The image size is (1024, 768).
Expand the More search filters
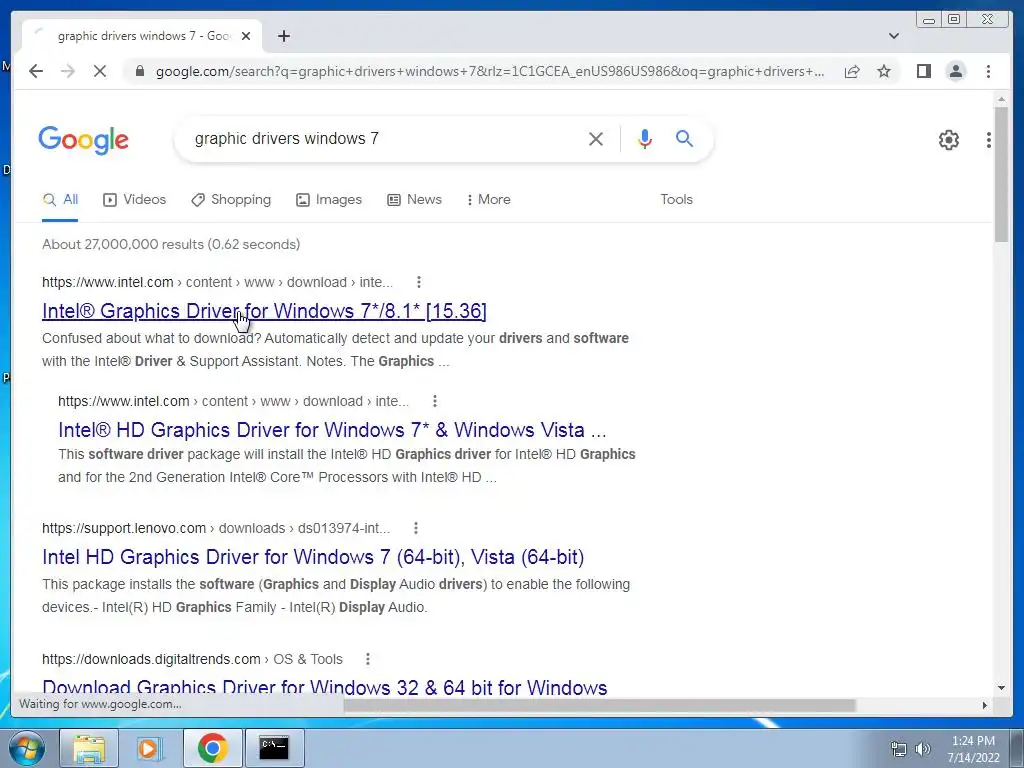488,200
